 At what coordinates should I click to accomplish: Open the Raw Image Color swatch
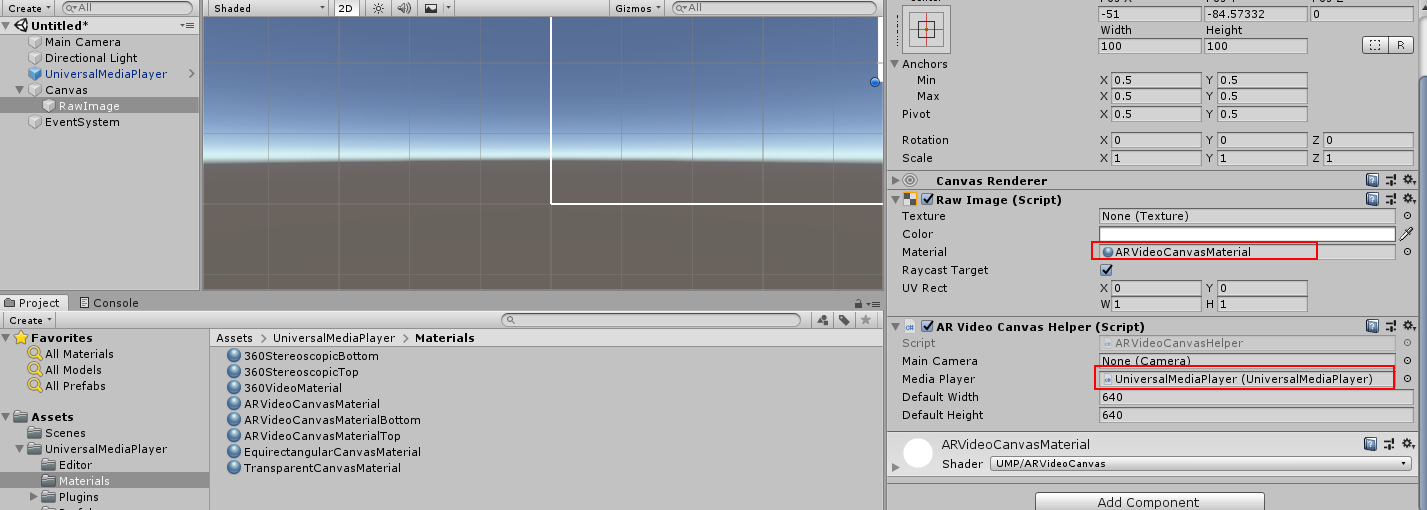[x=1247, y=234]
